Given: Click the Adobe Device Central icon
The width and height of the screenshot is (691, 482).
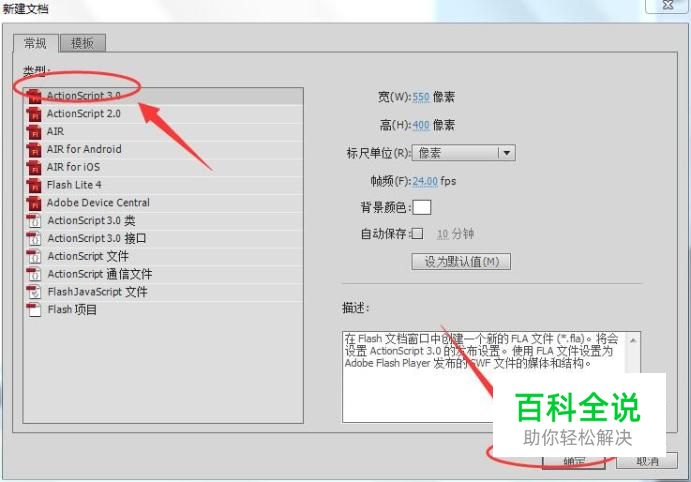Looking at the screenshot, I should [x=34, y=203].
